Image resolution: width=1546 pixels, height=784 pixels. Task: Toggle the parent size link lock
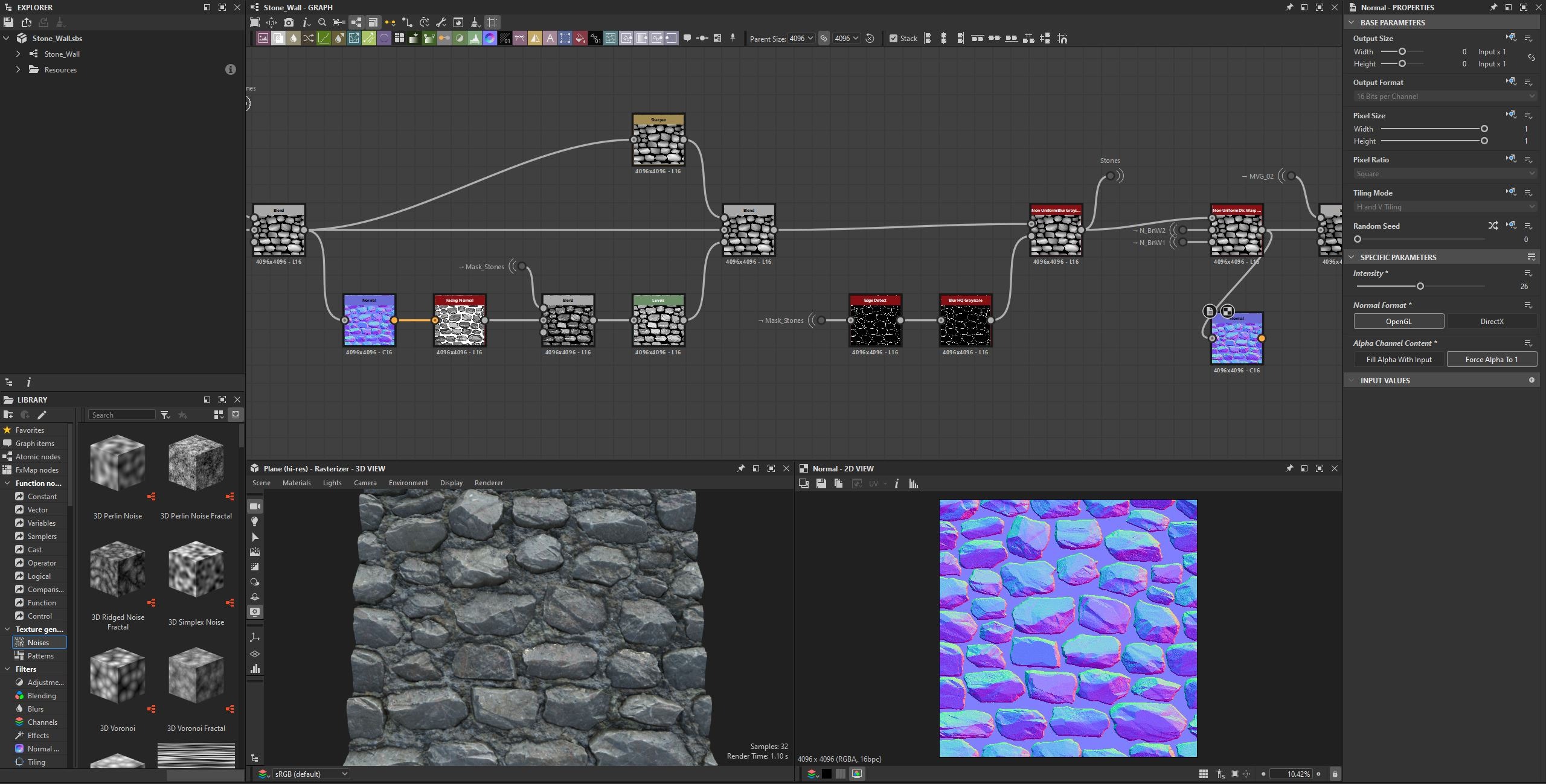coord(824,38)
